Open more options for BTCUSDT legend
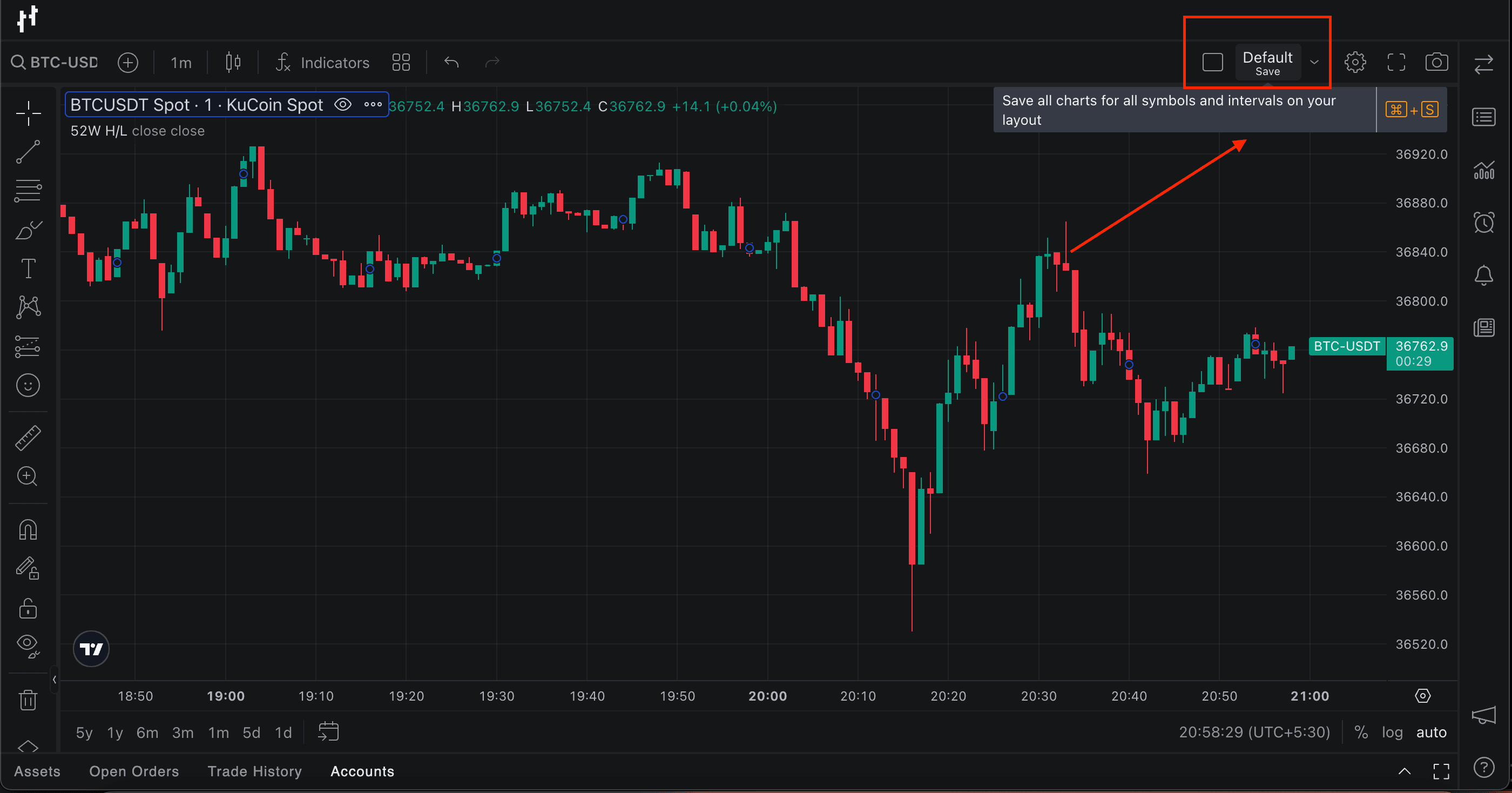The image size is (1512, 793). (372, 104)
